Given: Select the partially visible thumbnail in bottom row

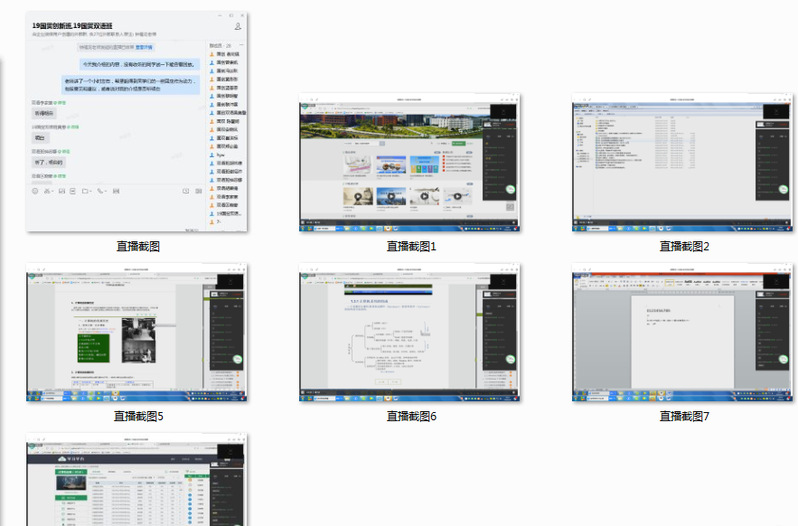Looking at the screenshot, I should (x=137, y=480).
